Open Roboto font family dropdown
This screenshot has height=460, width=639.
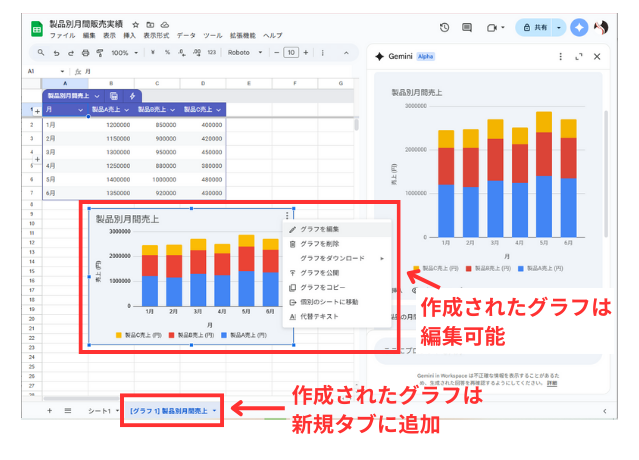(x=244, y=52)
